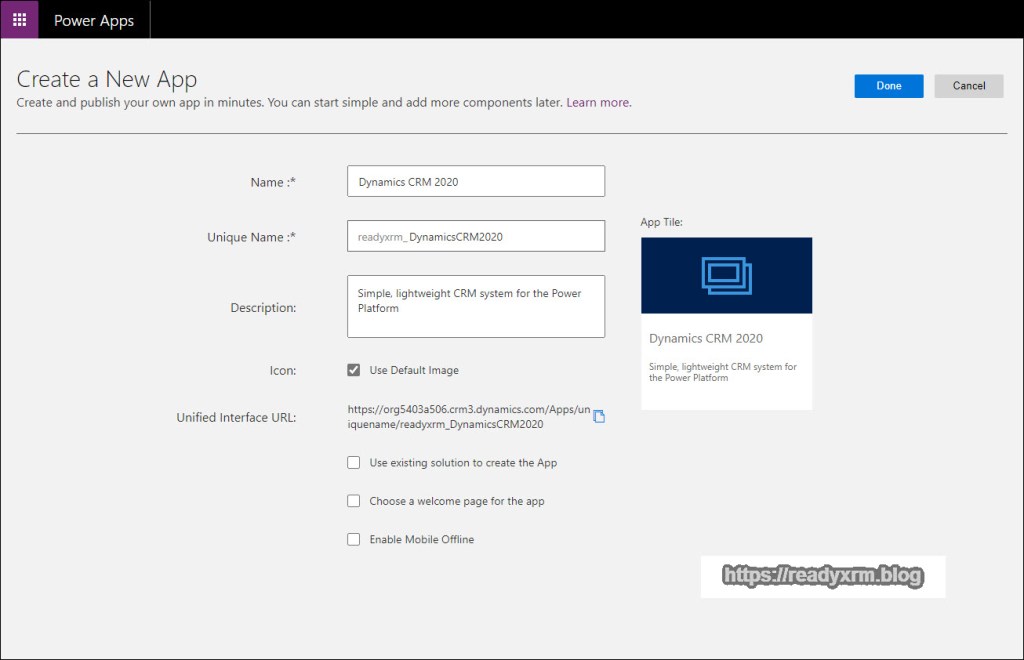Select the Dynamics CRM 2020 tile title

[706, 339]
